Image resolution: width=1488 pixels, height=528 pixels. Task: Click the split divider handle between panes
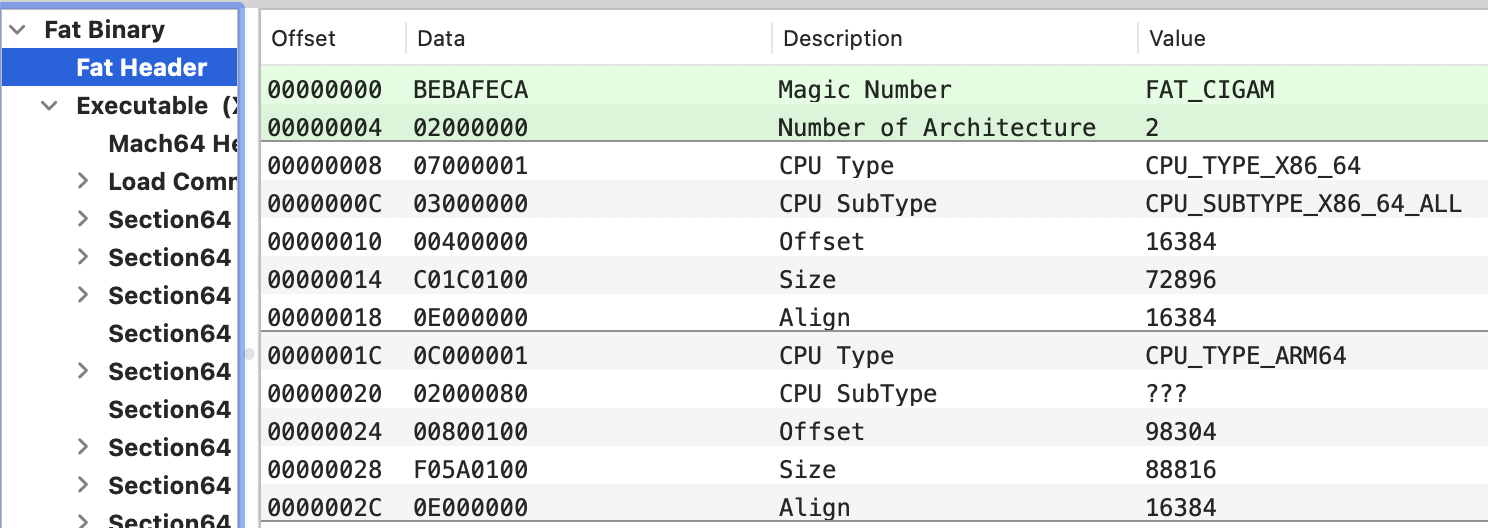pyautogui.click(x=250, y=353)
